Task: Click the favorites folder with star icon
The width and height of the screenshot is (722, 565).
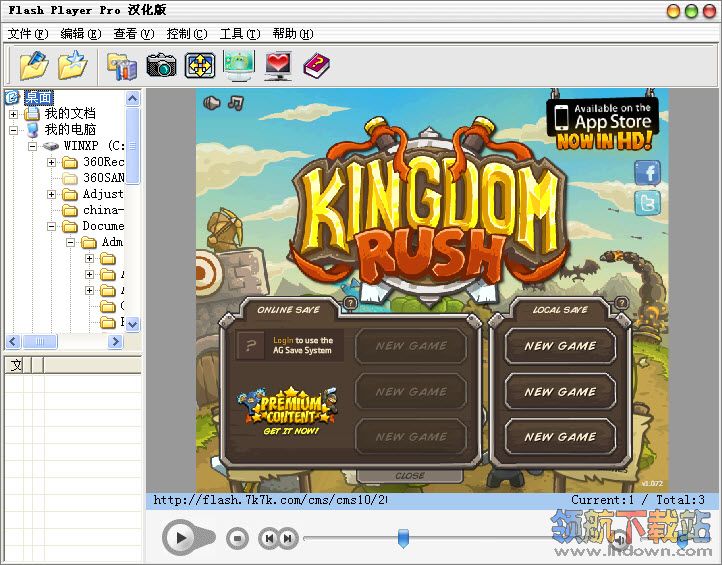Action: pyautogui.click(x=73, y=65)
